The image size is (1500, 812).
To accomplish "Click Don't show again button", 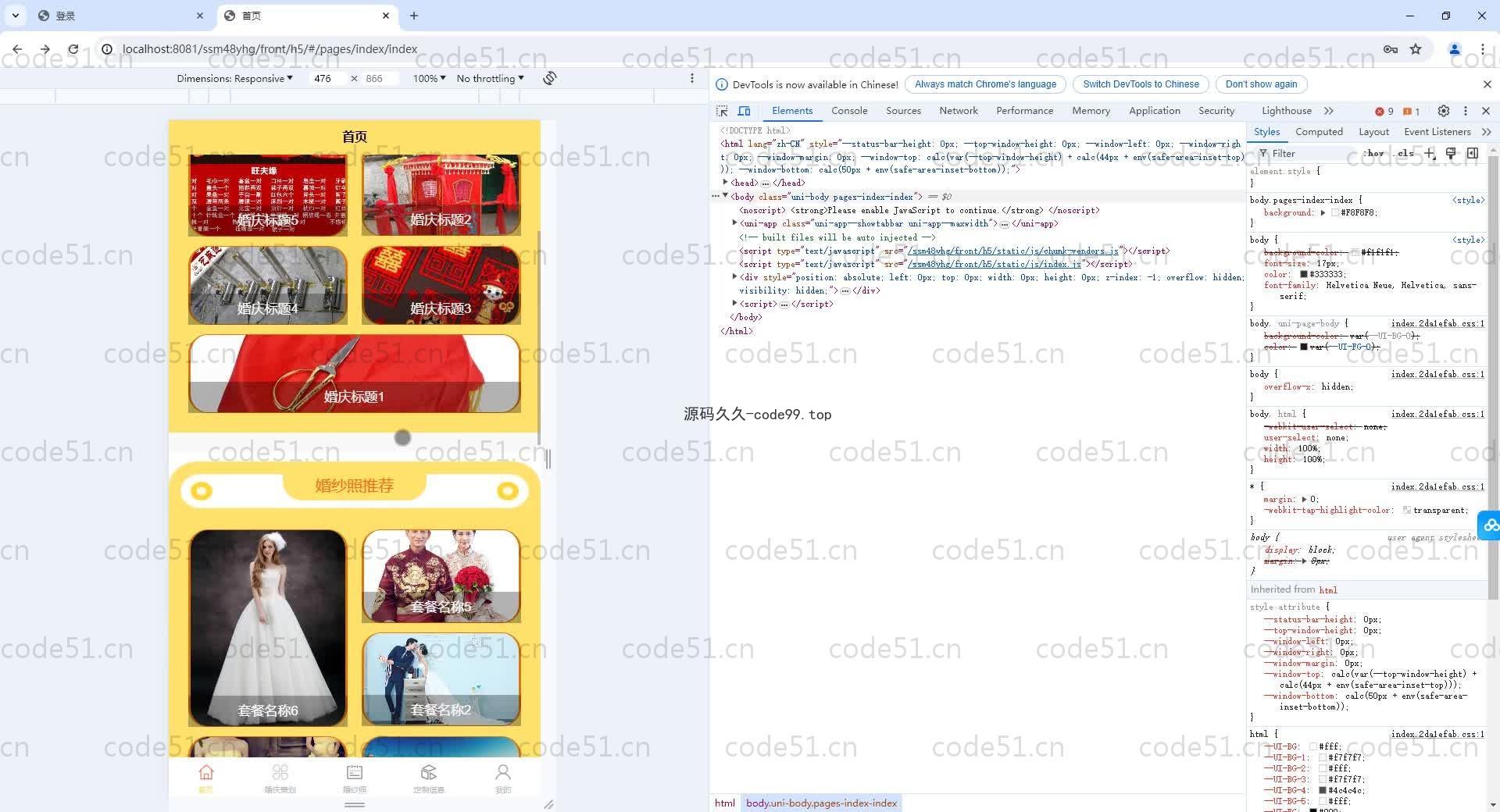I will [x=1261, y=84].
